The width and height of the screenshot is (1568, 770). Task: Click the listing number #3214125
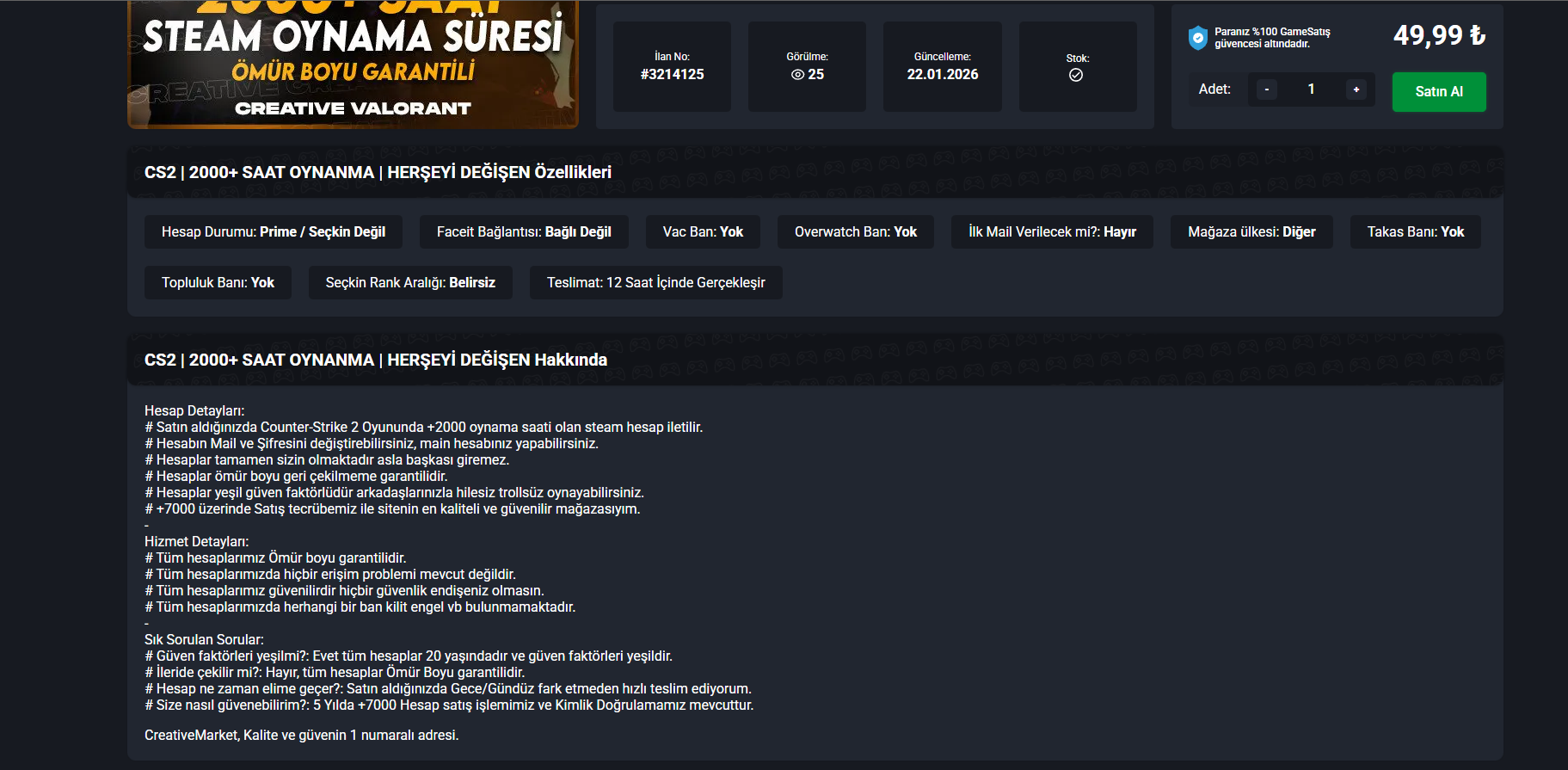click(x=673, y=75)
